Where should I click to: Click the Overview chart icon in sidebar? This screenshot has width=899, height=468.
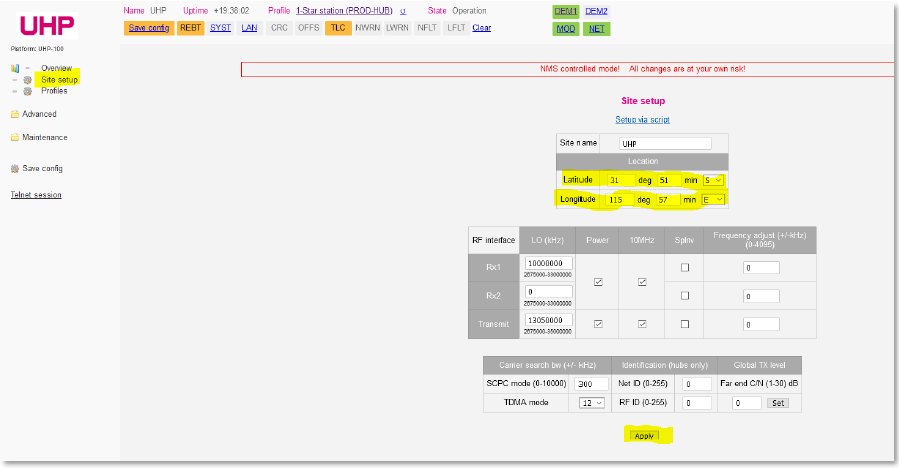15,68
